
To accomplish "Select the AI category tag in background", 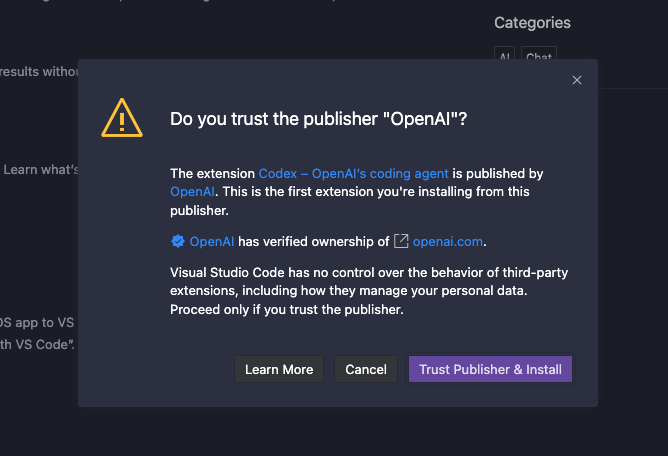I will coord(504,55).
